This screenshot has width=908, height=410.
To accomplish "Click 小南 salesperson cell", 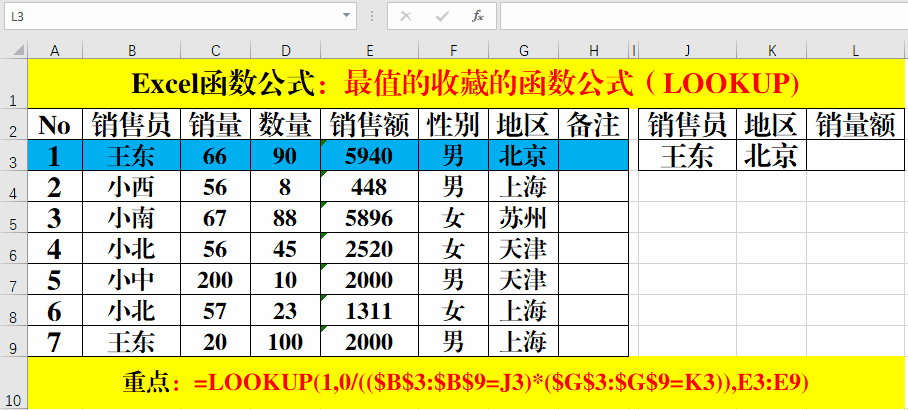I will pos(131,217).
